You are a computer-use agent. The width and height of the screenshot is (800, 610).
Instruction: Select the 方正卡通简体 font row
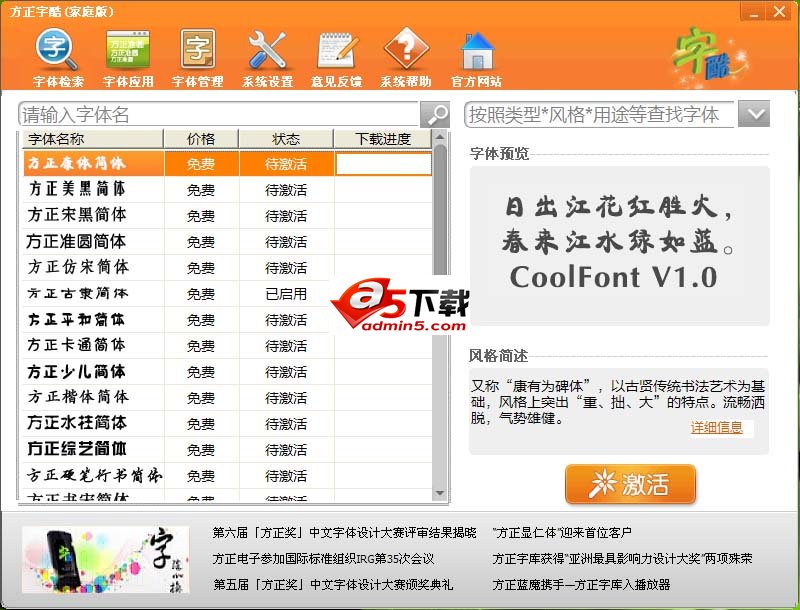pyautogui.click(x=228, y=346)
